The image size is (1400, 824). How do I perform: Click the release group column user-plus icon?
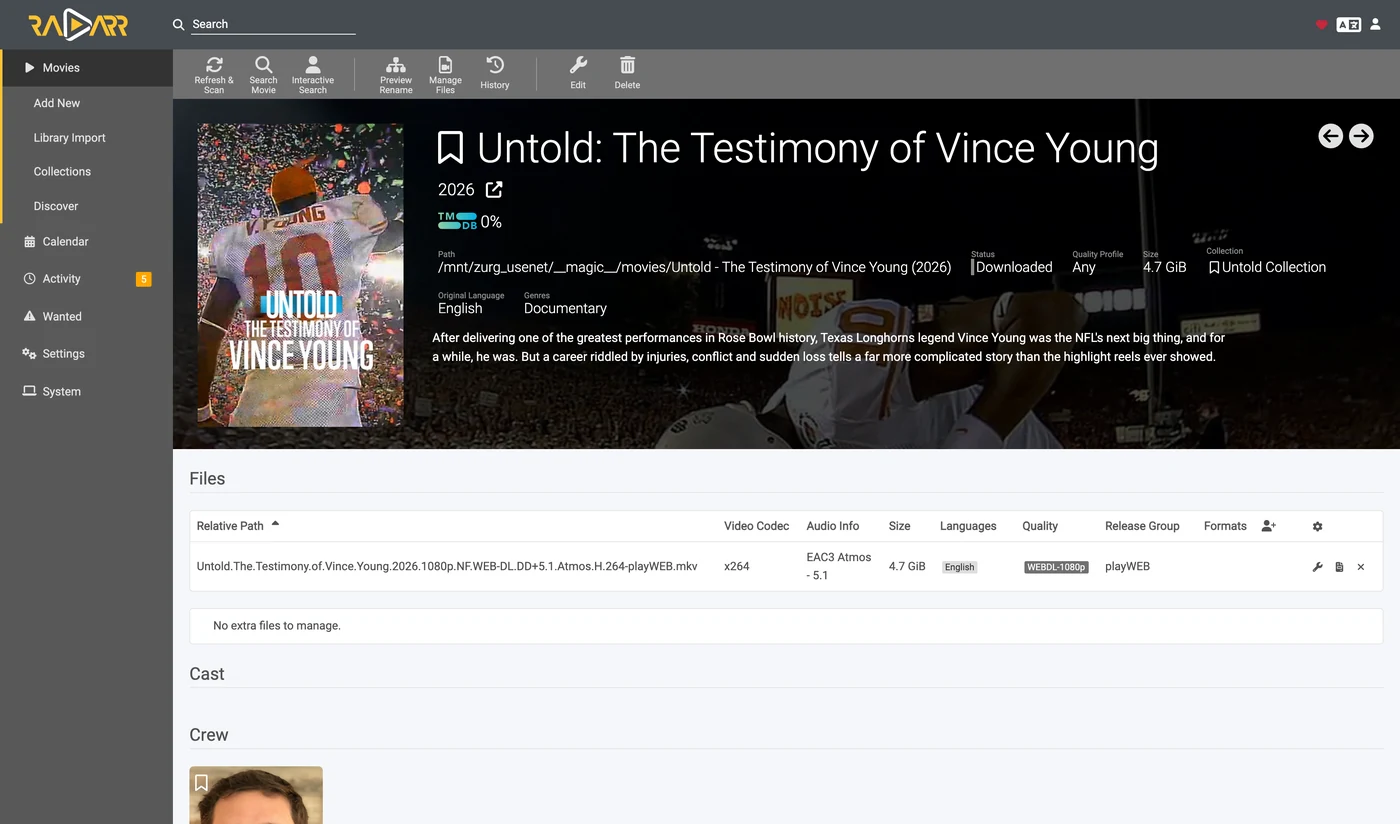pyautogui.click(x=1268, y=526)
